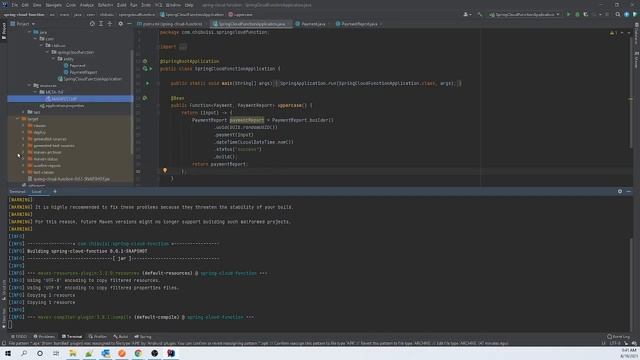
Task: Run with coverage icon in toolbar
Action: (586, 14)
